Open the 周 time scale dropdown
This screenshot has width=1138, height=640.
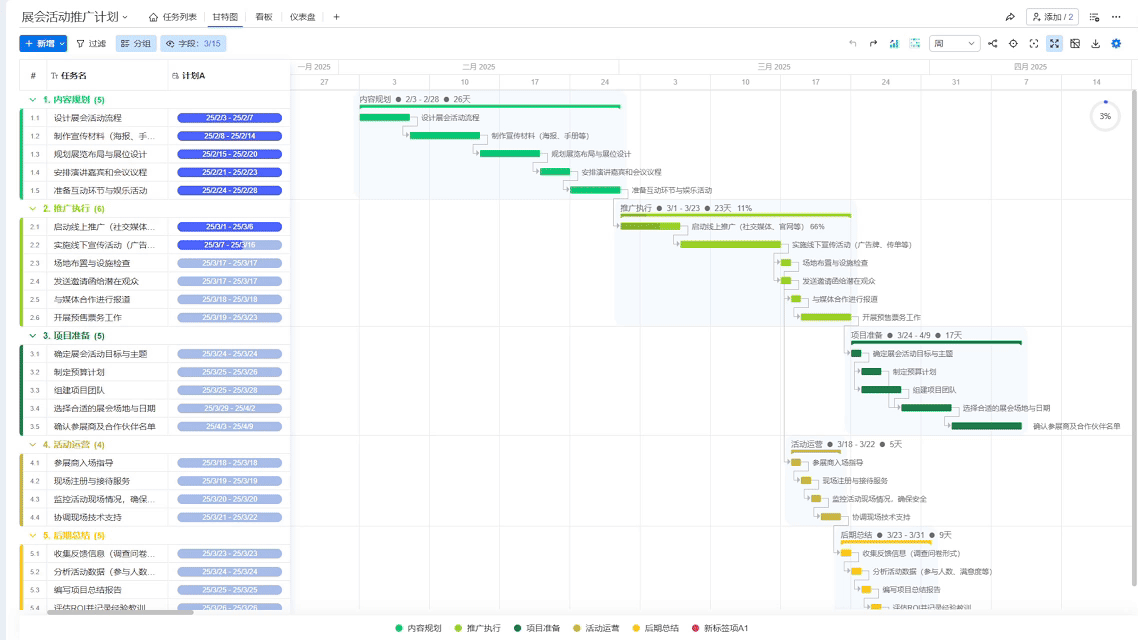point(955,44)
